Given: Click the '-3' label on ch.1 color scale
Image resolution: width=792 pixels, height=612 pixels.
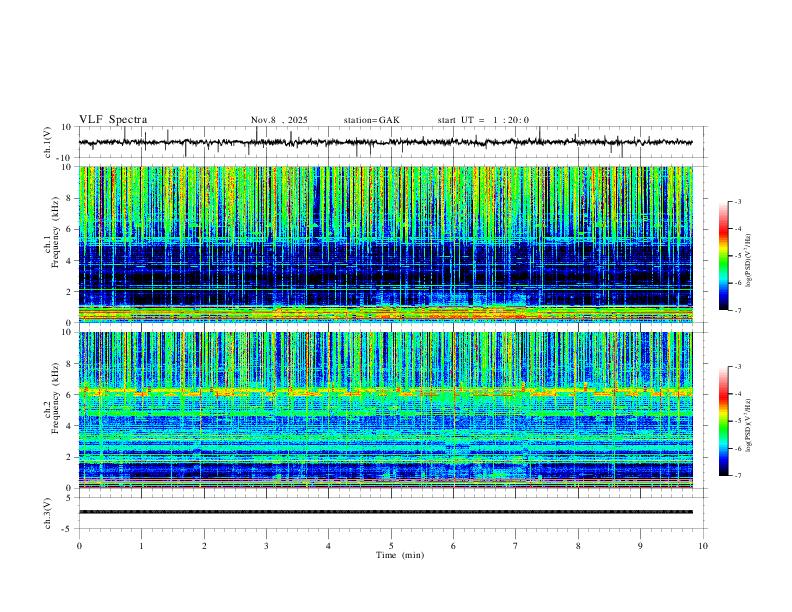Looking at the screenshot, I should (x=738, y=201).
